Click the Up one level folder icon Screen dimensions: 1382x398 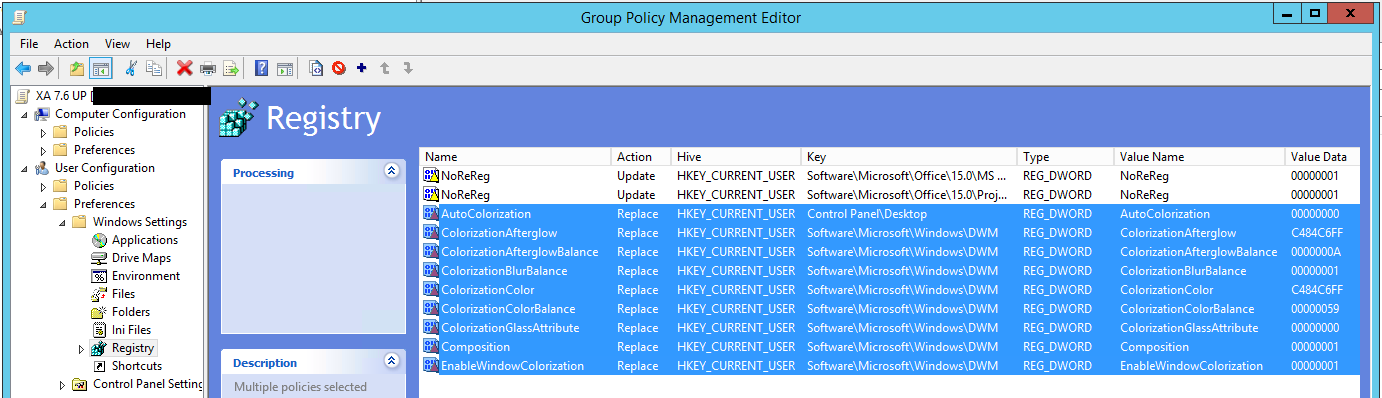point(77,68)
